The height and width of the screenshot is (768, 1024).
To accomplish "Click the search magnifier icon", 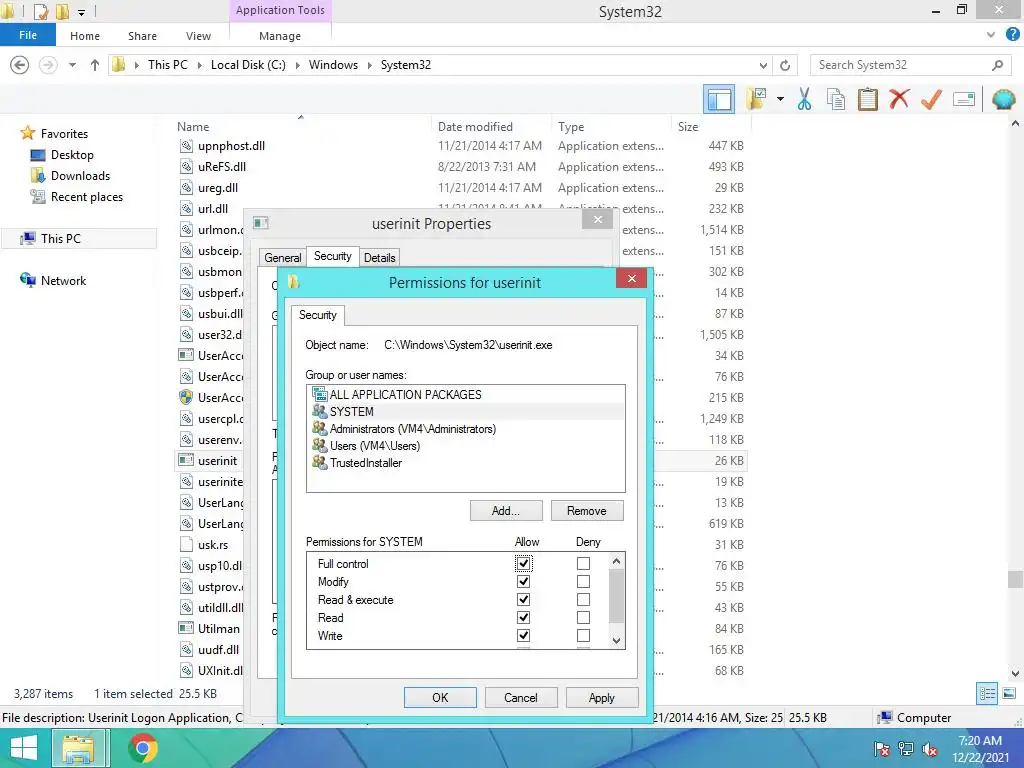I will pyautogui.click(x=997, y=65).
